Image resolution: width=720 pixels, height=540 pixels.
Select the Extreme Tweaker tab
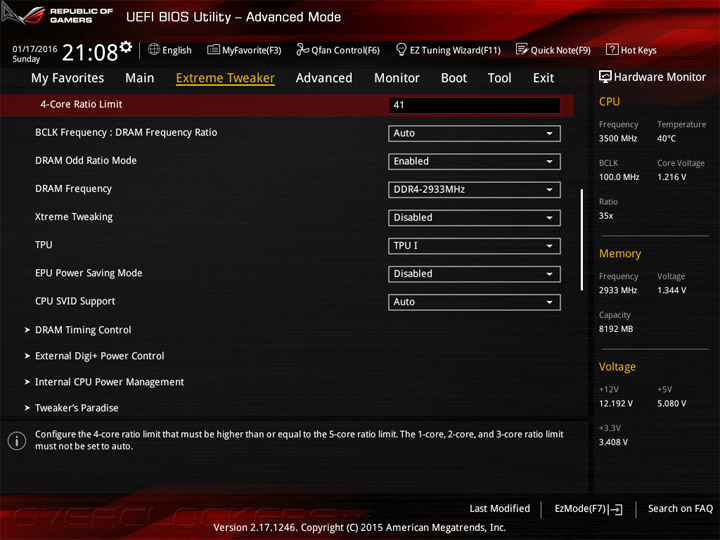coord(225,78)
